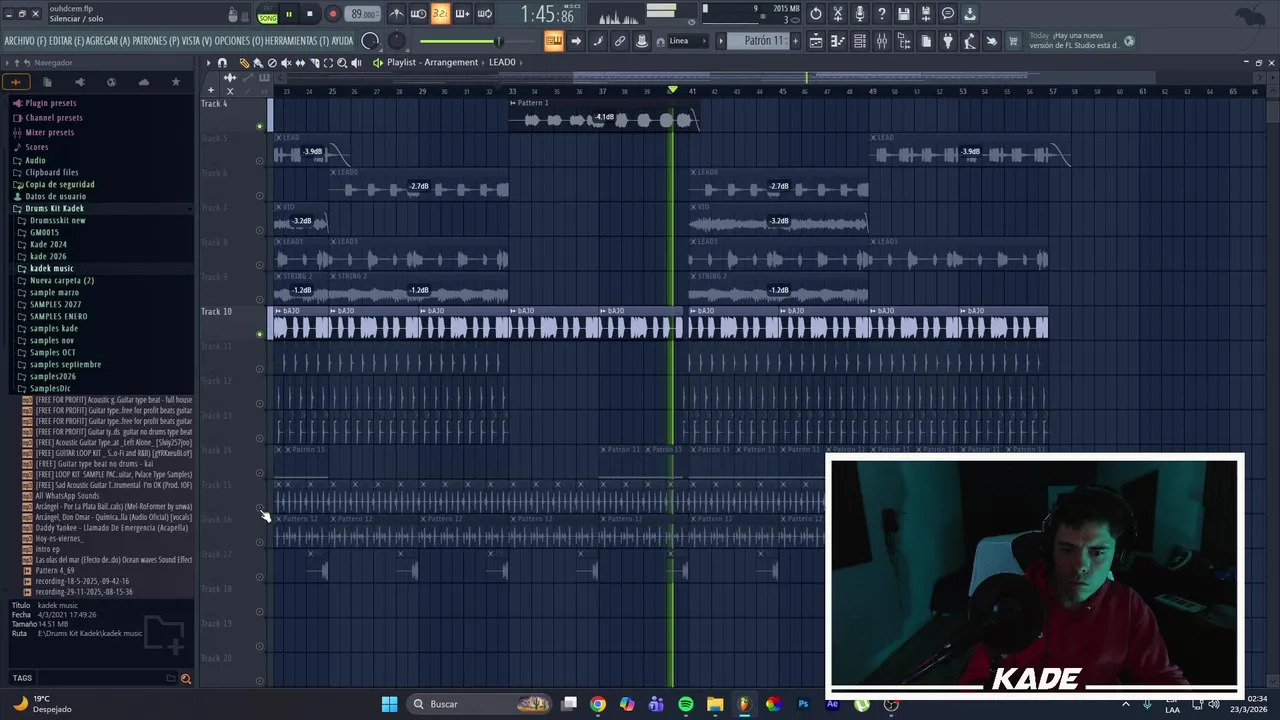Toggle Track 6 mute dot
The image size is (1280, 720).
click(x=260, y=196)
